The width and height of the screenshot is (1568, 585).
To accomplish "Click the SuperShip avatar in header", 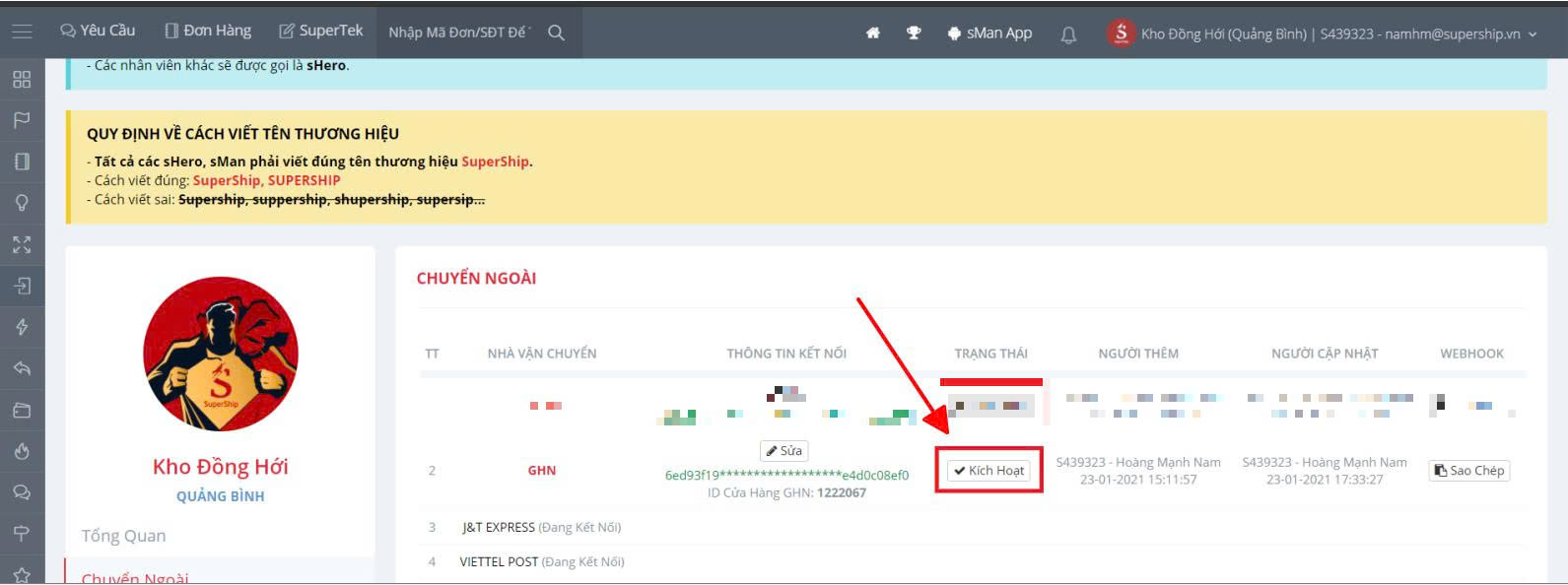I will pos(1121,32).
